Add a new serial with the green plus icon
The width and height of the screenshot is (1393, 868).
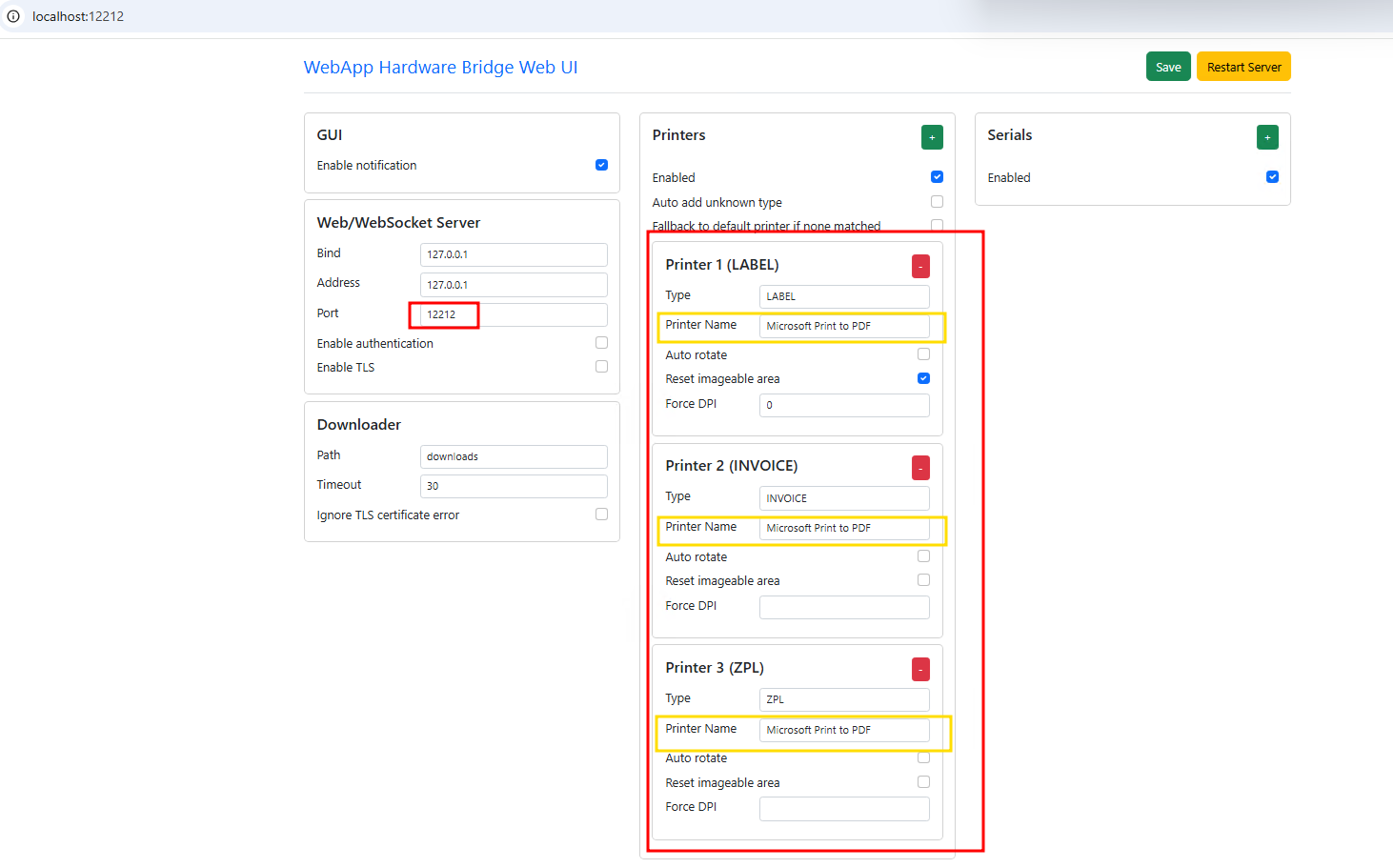[x=1267, y=136]
